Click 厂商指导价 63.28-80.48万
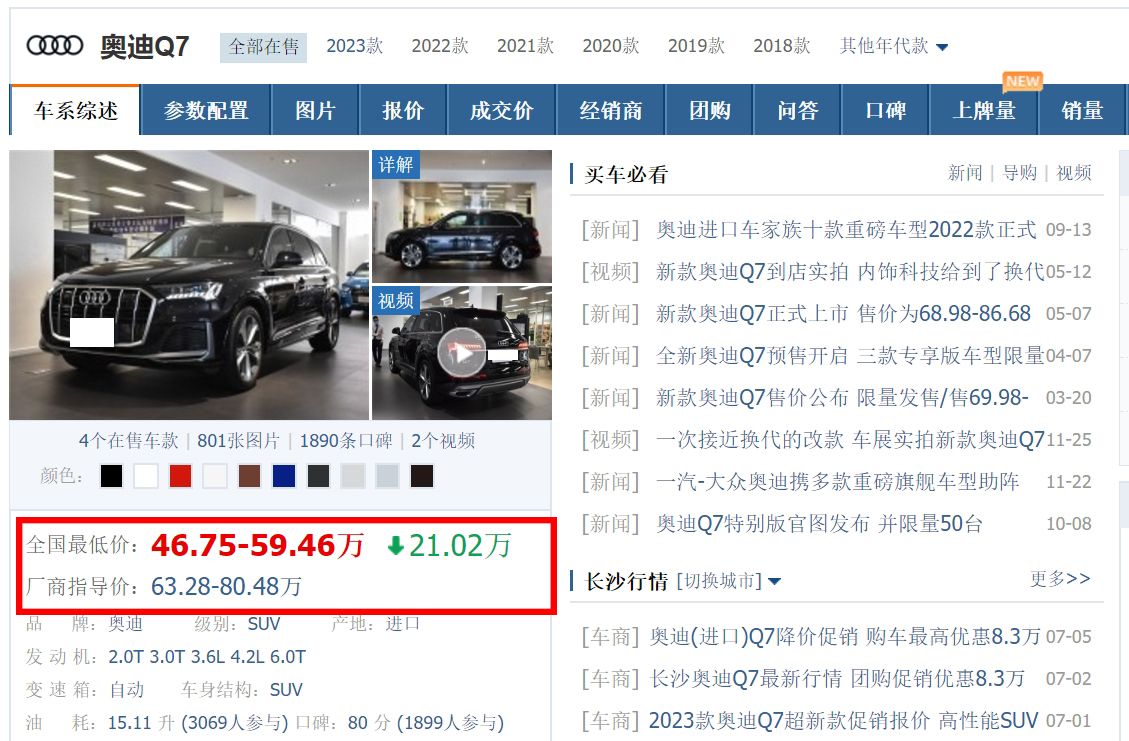This screenshot has width=1129, height=741. tap(226, 586)
